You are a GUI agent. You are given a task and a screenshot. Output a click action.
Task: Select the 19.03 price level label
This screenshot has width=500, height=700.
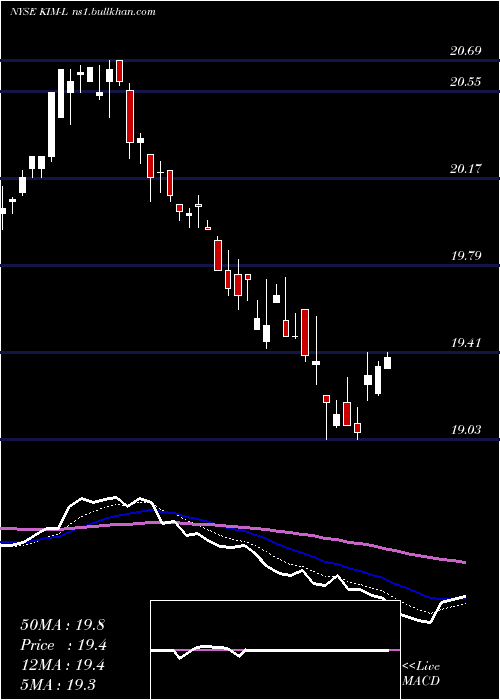tap(466, 430)
